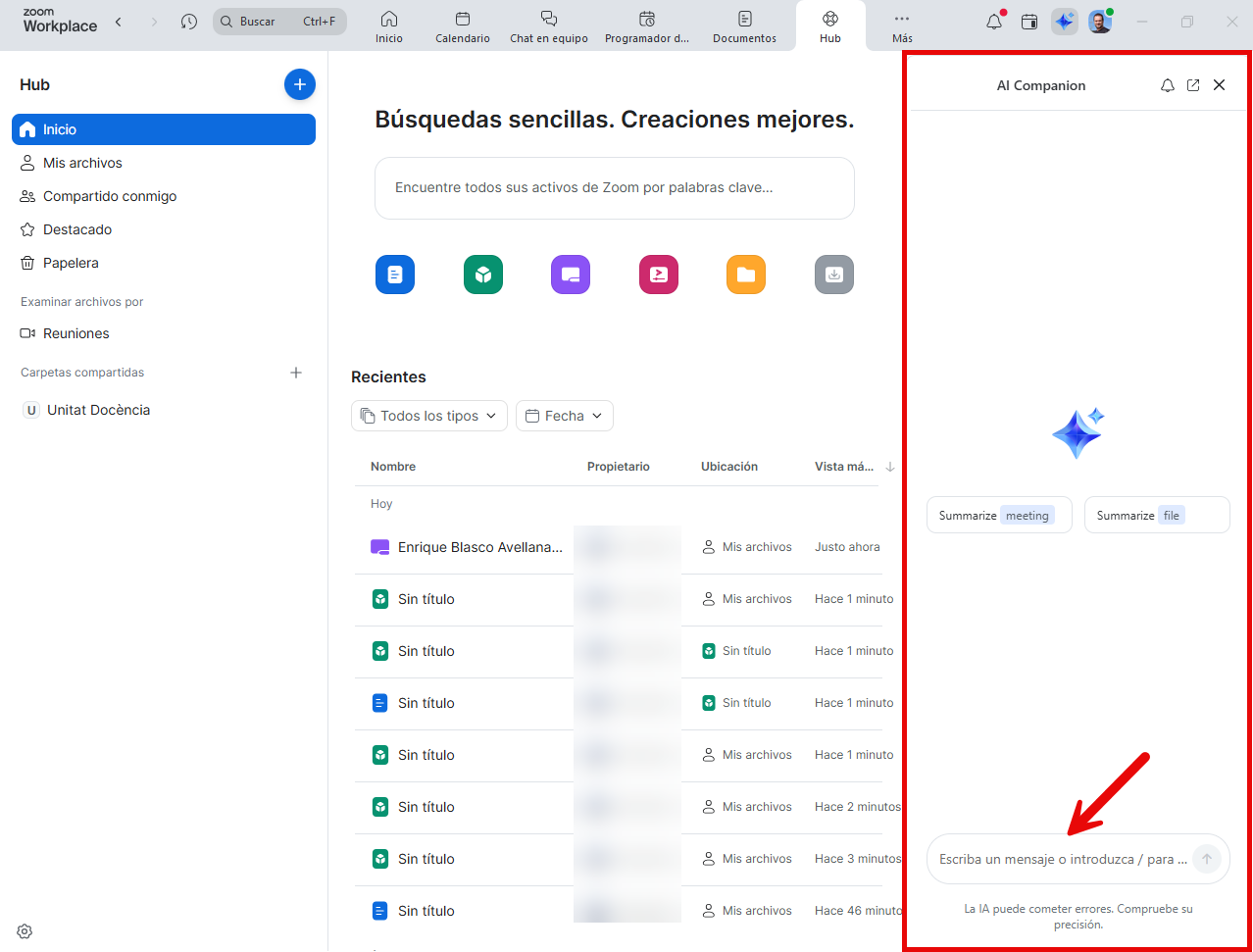Select Summarize meeting suggestion

coord(998,516)
